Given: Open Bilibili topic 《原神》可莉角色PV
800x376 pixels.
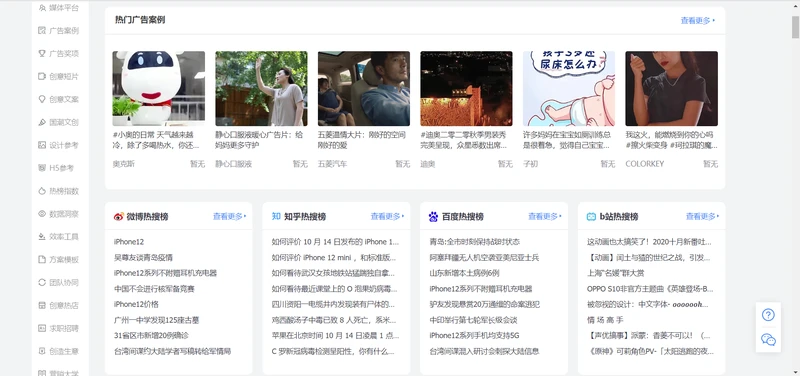Looking at the screenshot, I should pos(650,352).
